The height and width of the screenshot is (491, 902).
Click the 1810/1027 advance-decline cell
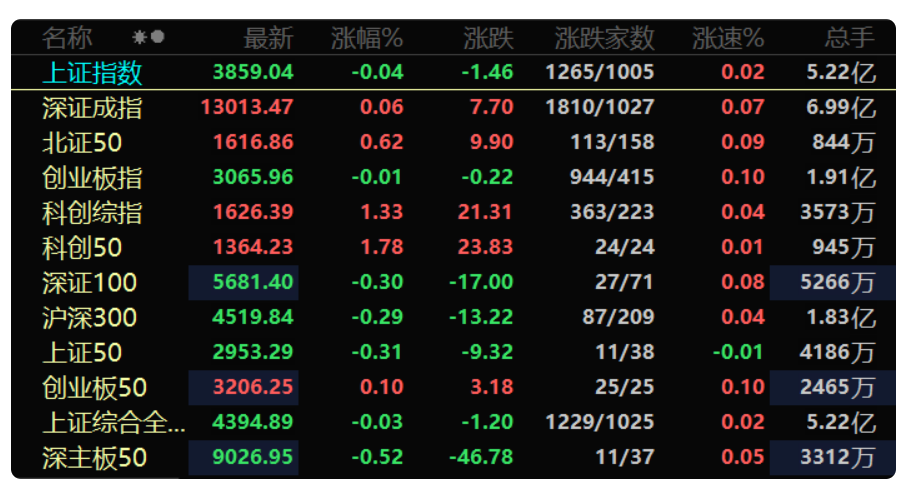pos(600,107)
